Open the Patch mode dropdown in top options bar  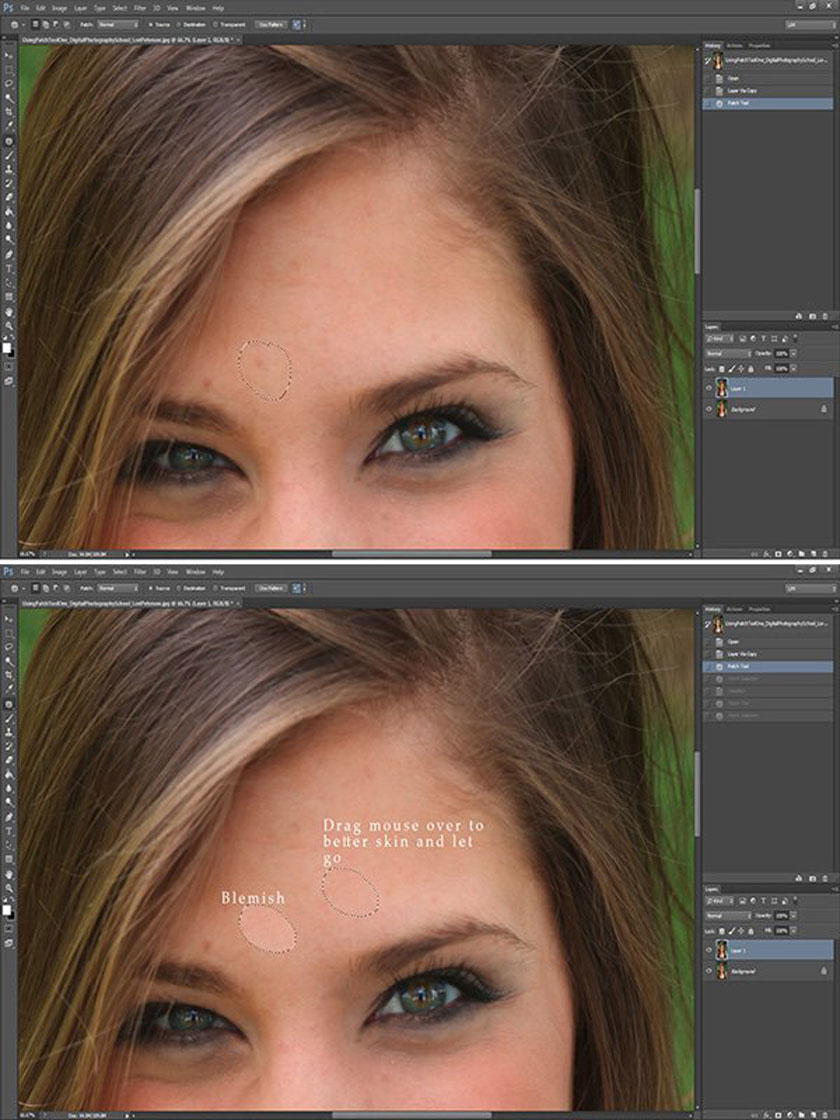[118, 23]
